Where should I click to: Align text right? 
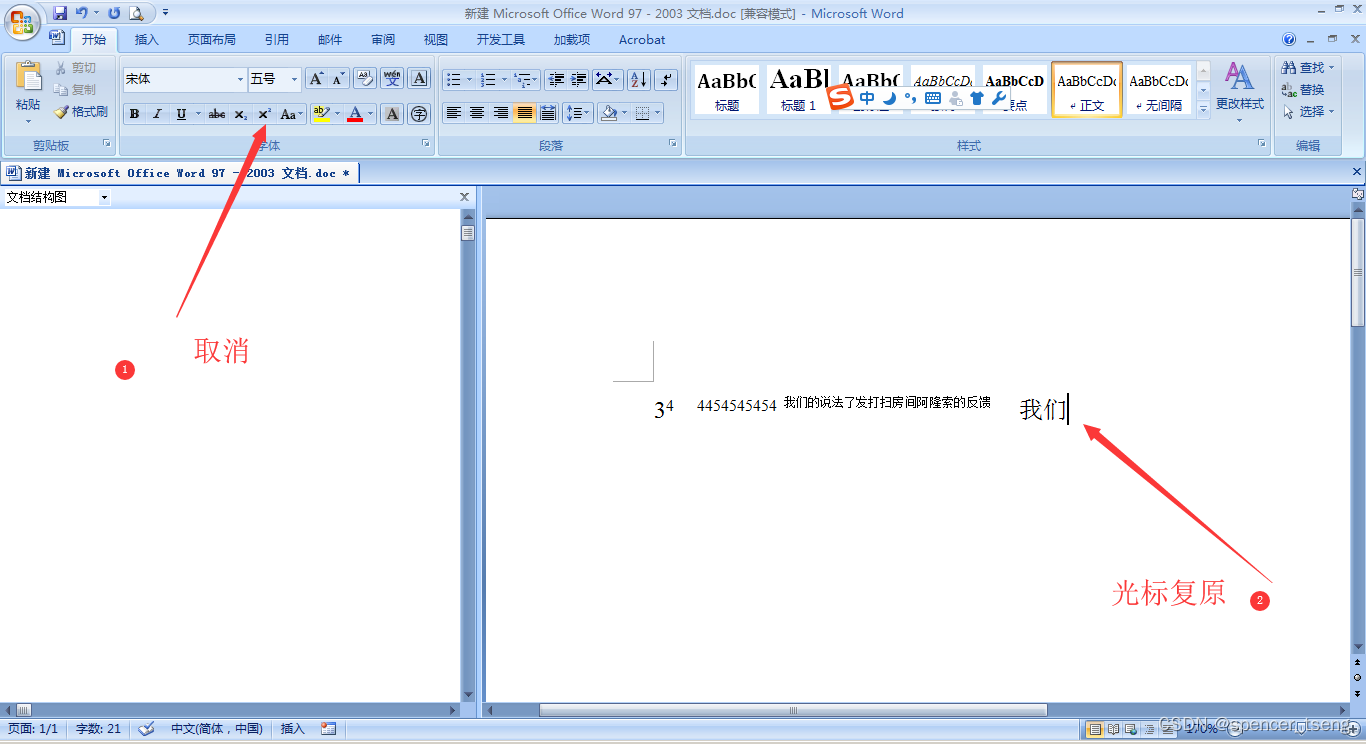coord(501,113)
